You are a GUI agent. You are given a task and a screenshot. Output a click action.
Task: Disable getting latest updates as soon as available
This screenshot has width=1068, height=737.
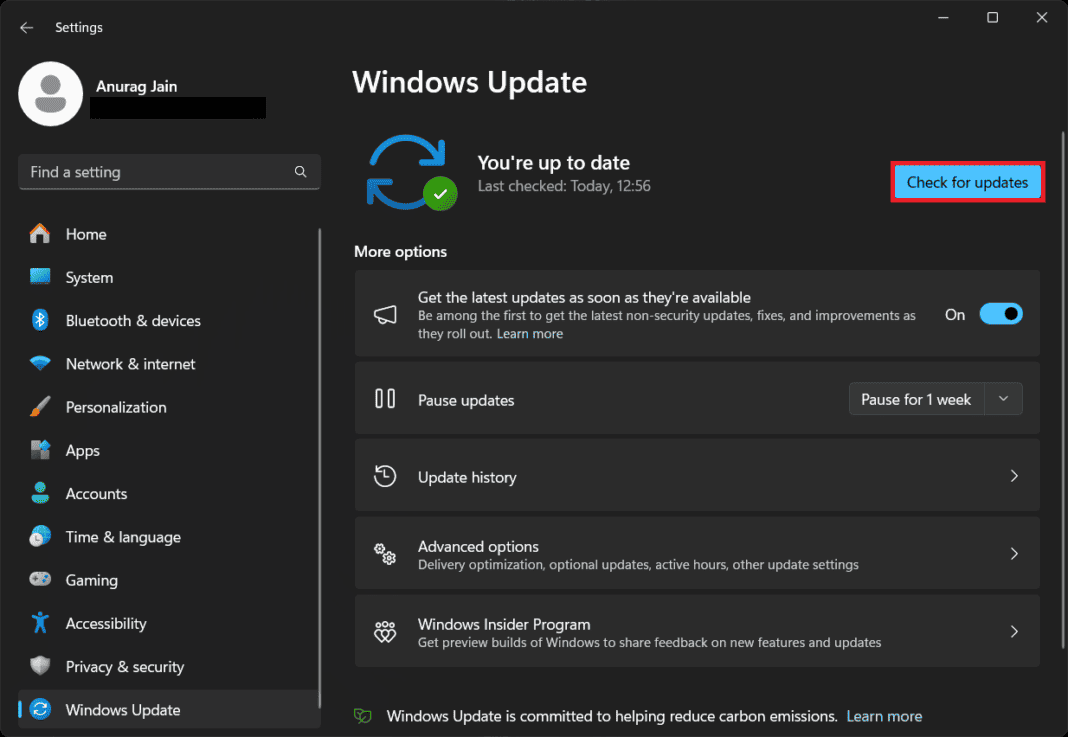(x=1000, y=313)
